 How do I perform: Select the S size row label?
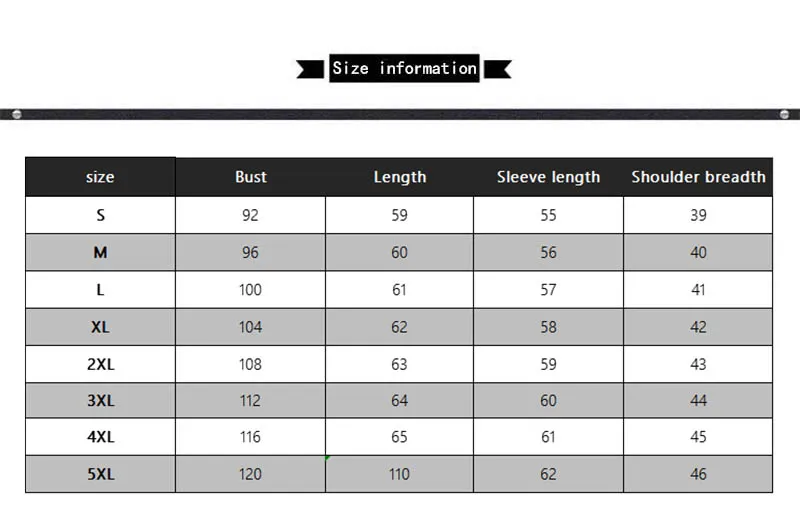101,215
